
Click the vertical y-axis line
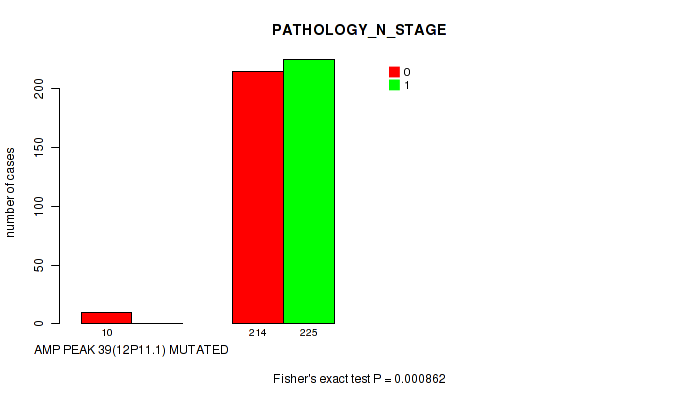coord(61,205)
